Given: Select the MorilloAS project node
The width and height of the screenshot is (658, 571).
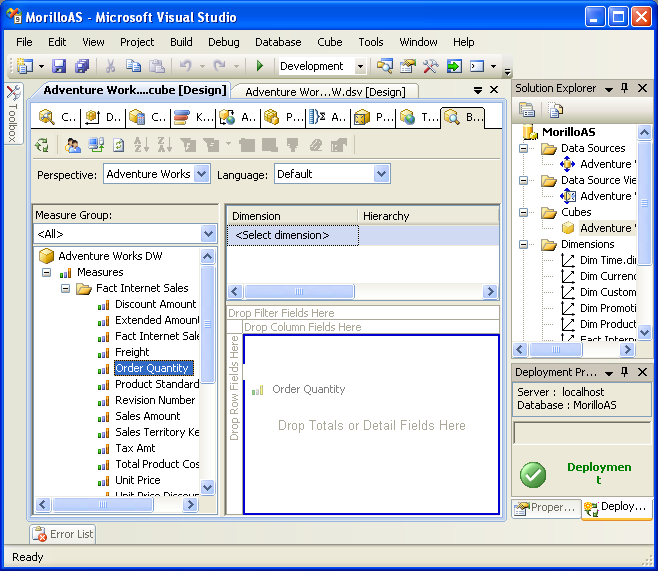Looking at the screenshot, I should (568, 132).
